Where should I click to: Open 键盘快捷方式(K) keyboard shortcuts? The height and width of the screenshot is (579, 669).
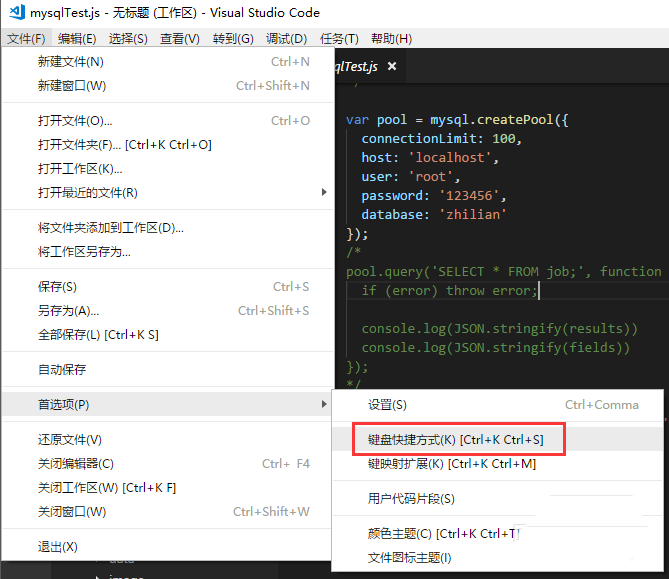(498, 439)
